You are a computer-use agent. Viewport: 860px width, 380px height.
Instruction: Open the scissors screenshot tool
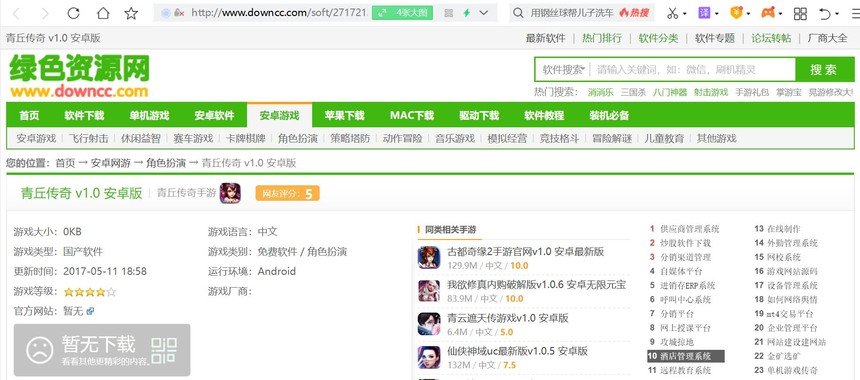pyautogui.click(x=673, y=13)
